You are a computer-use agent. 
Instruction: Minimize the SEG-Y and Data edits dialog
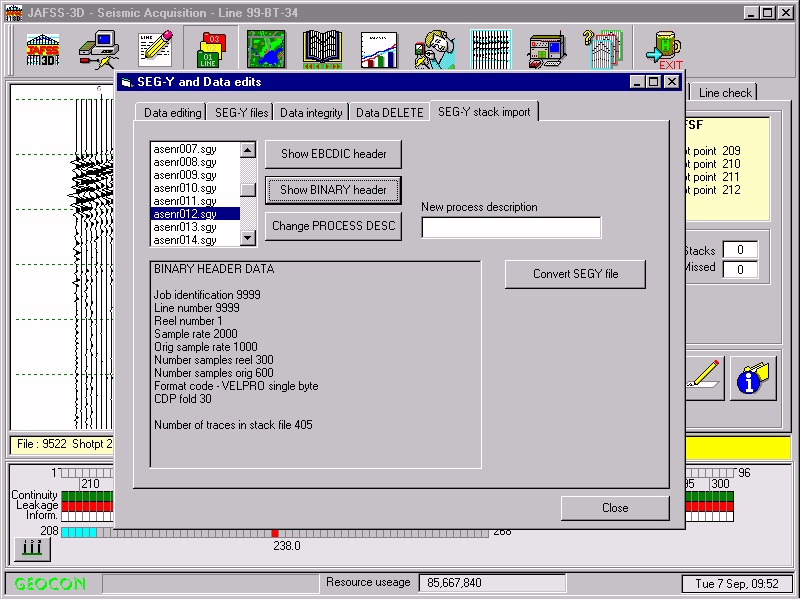pyautogui.click(x=637, y=82)
